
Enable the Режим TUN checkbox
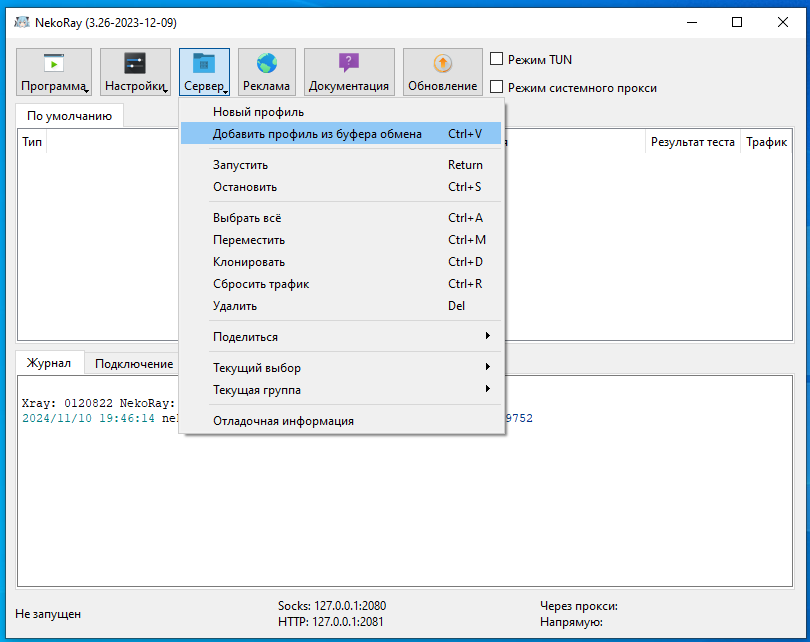point(497,59)
